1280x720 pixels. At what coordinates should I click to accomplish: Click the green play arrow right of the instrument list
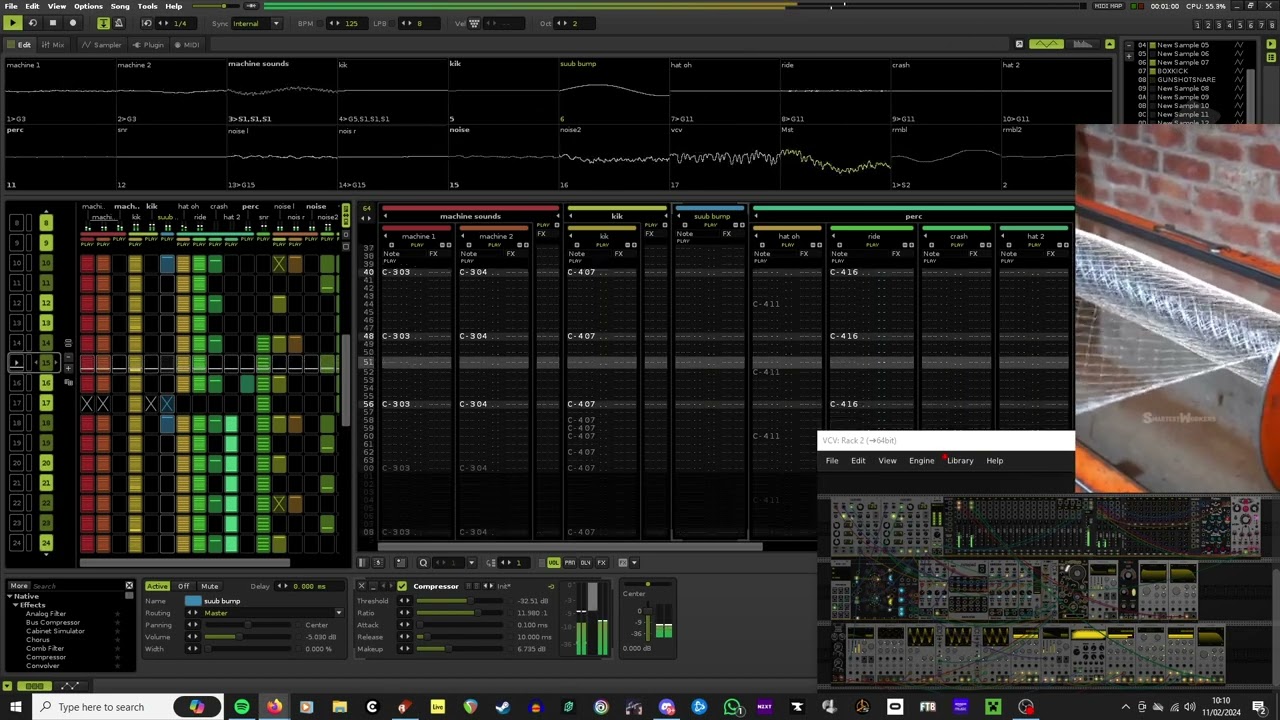(x=1271, y=44)
